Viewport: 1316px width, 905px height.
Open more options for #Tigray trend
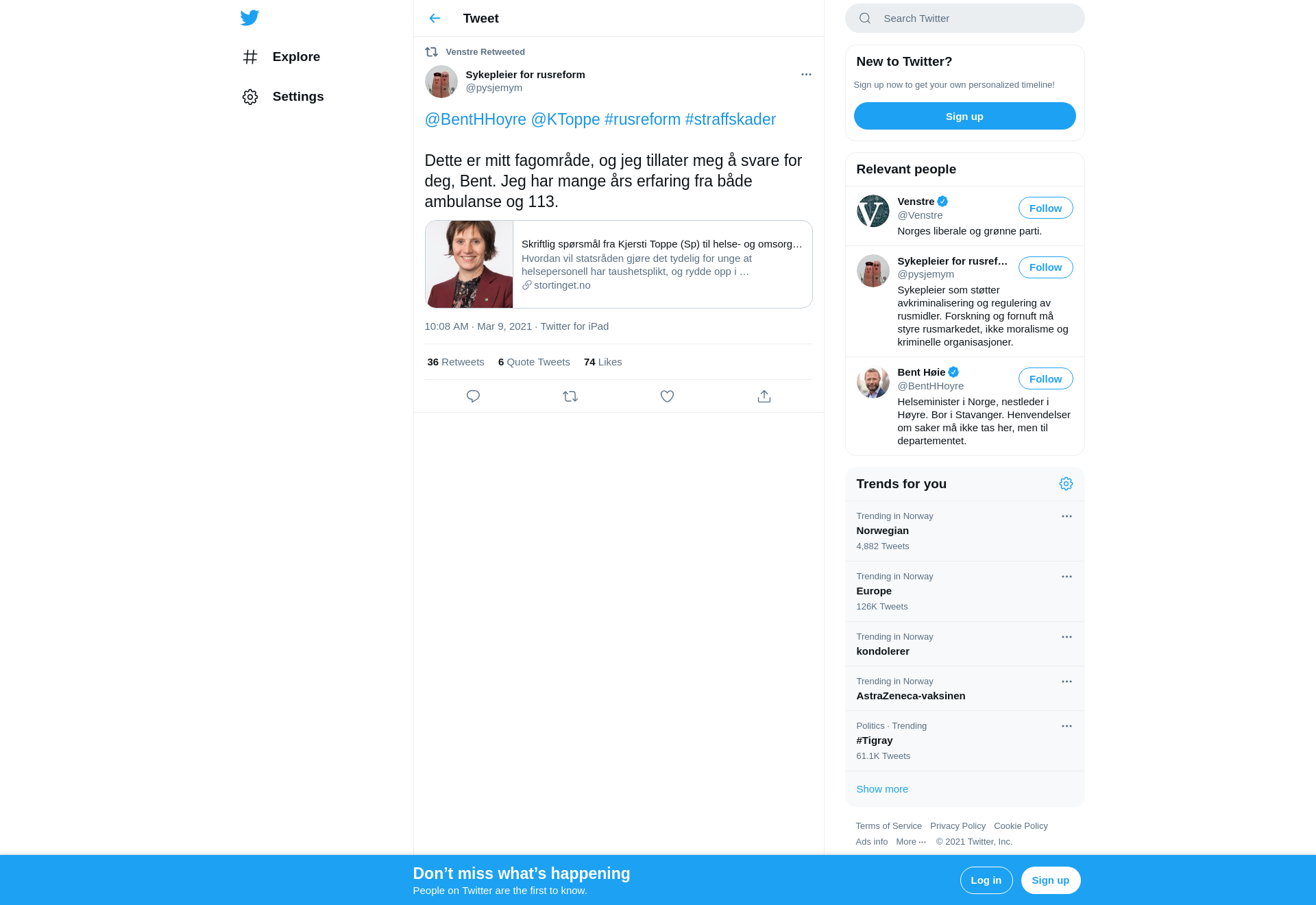1067,726
